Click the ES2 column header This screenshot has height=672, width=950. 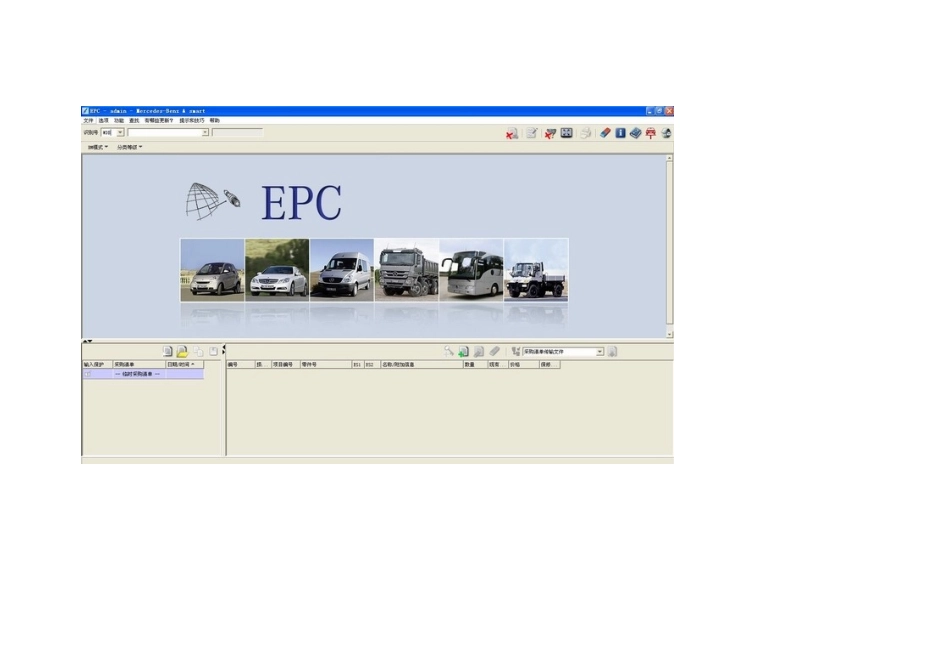371,365
